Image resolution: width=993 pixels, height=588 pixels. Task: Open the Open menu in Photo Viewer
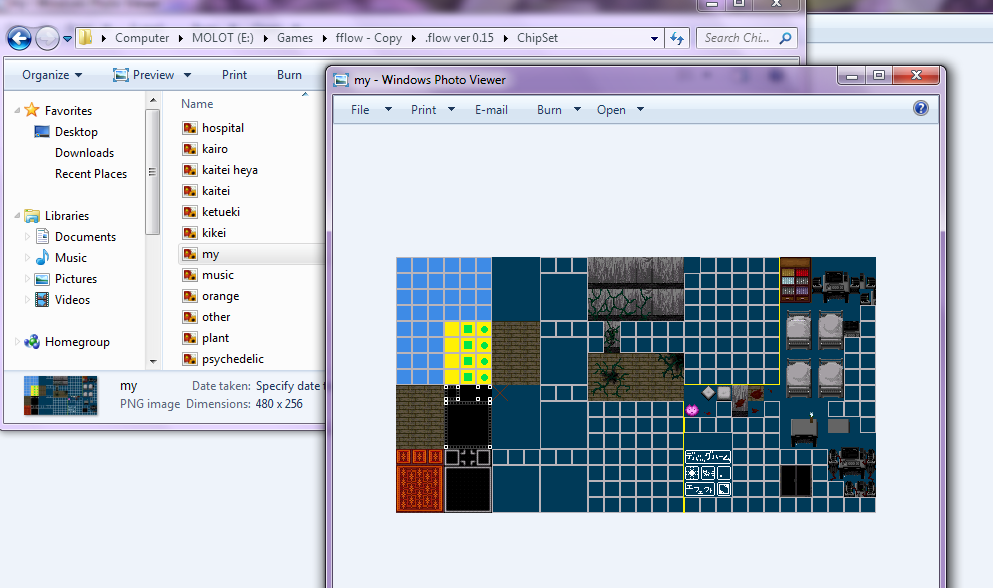click(x=620, y=110)
